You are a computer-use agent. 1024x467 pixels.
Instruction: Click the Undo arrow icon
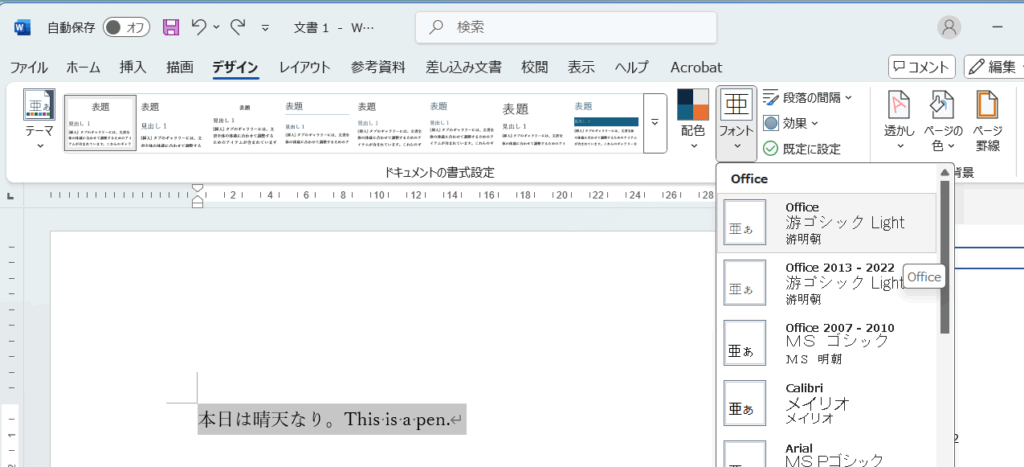click(x=201, y=27)
